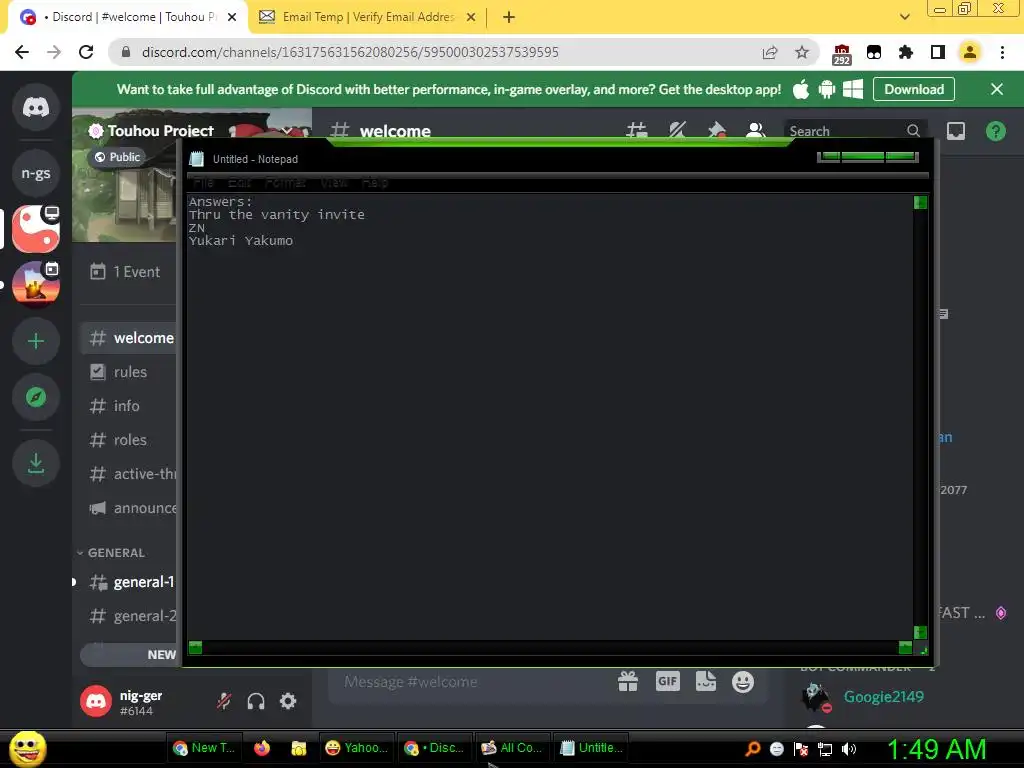Open the gift Nitro icon in message bar
This screenshot has width=1024, height=768.
628,682
